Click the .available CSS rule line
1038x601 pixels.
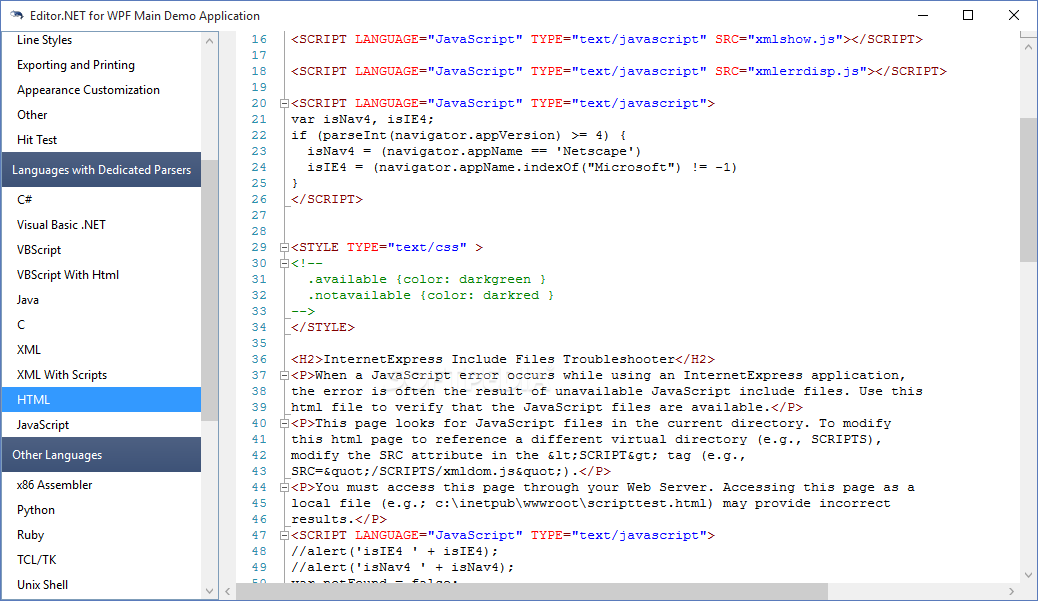pyautogui.click(x=426, y=279)
